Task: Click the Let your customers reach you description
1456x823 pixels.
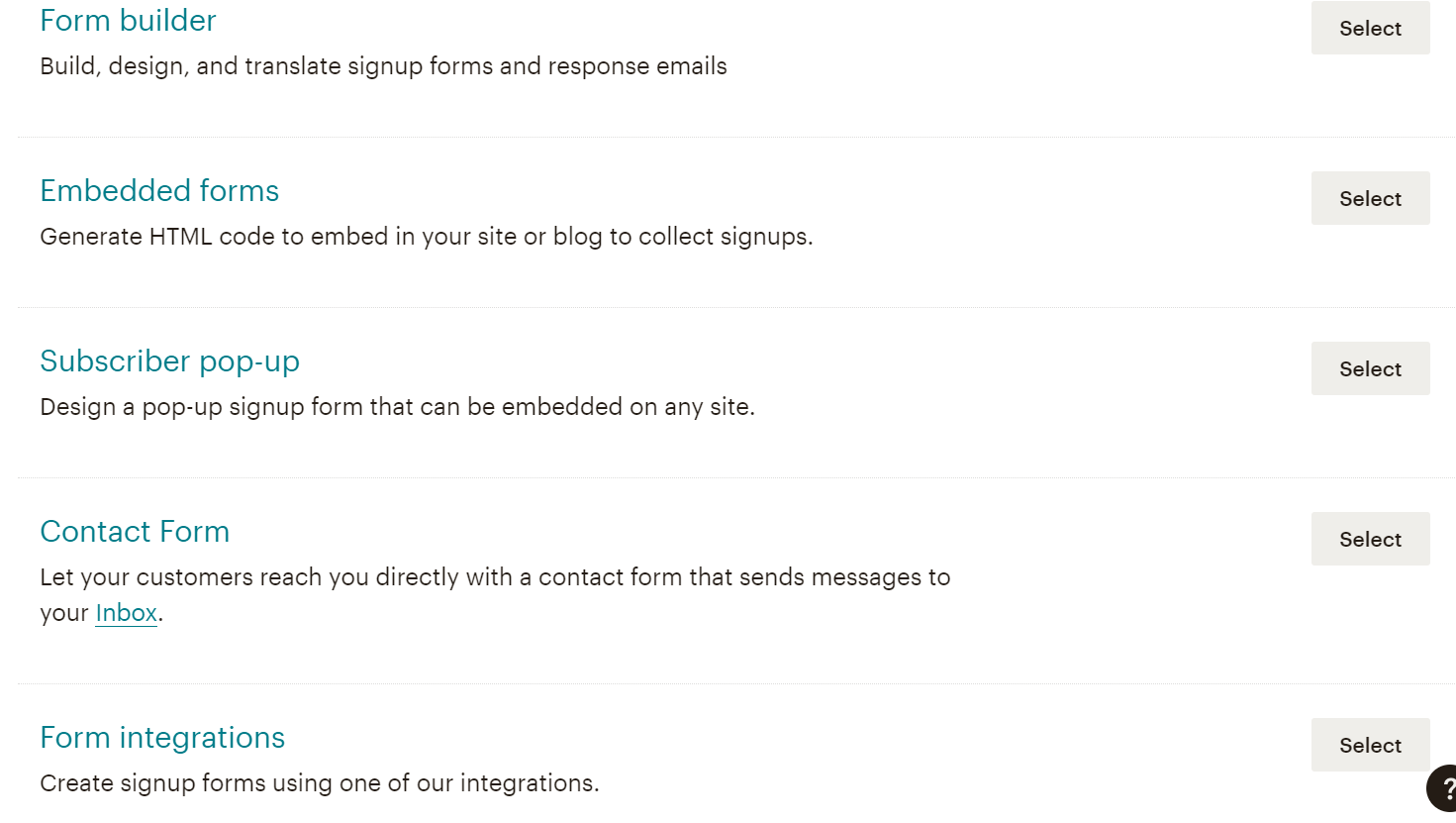Action: click(495, 595)
